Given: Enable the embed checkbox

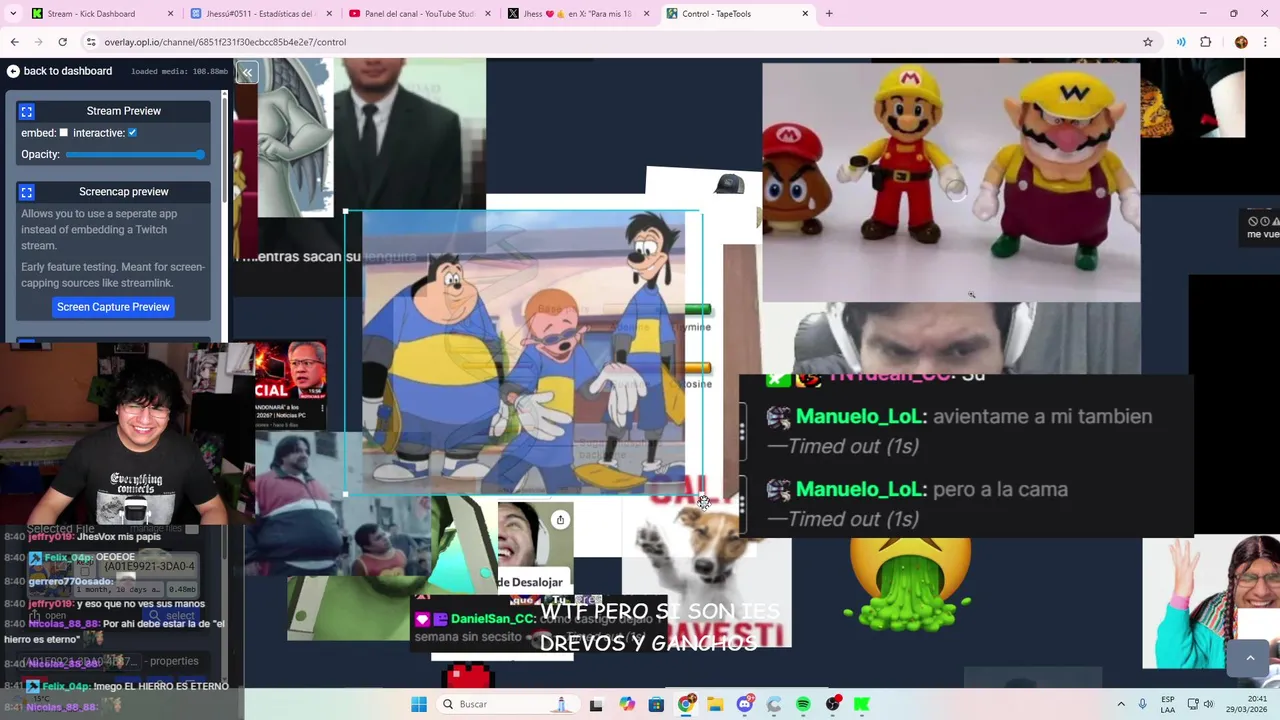Looking at the screenshot, I should (x=64, y=133).
